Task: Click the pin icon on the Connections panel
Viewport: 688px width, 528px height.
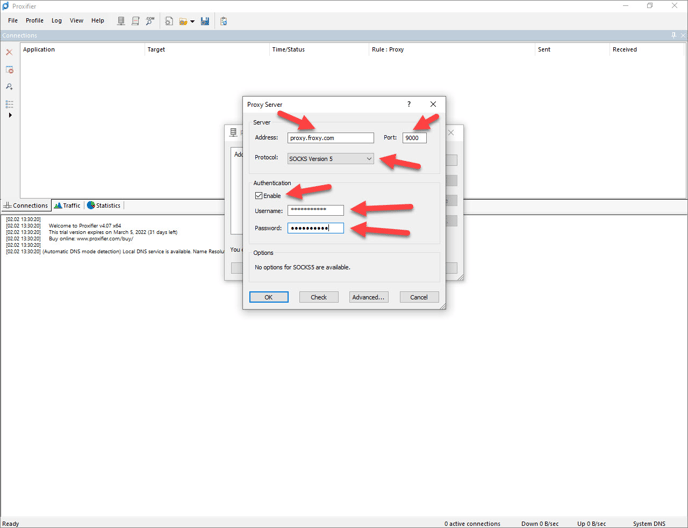Action: tap(674, 35)
